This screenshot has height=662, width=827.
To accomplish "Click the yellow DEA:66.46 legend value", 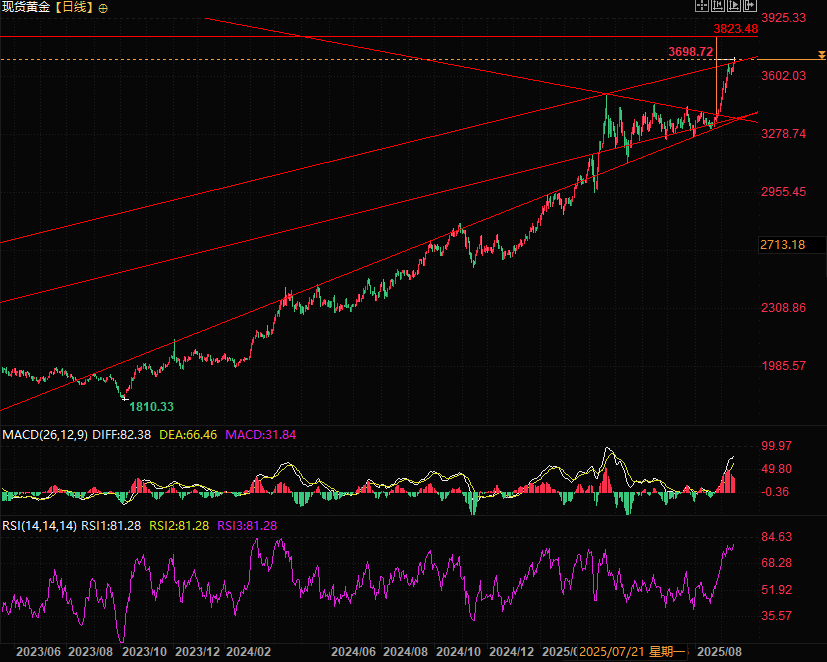I will [x=189, y=435].
